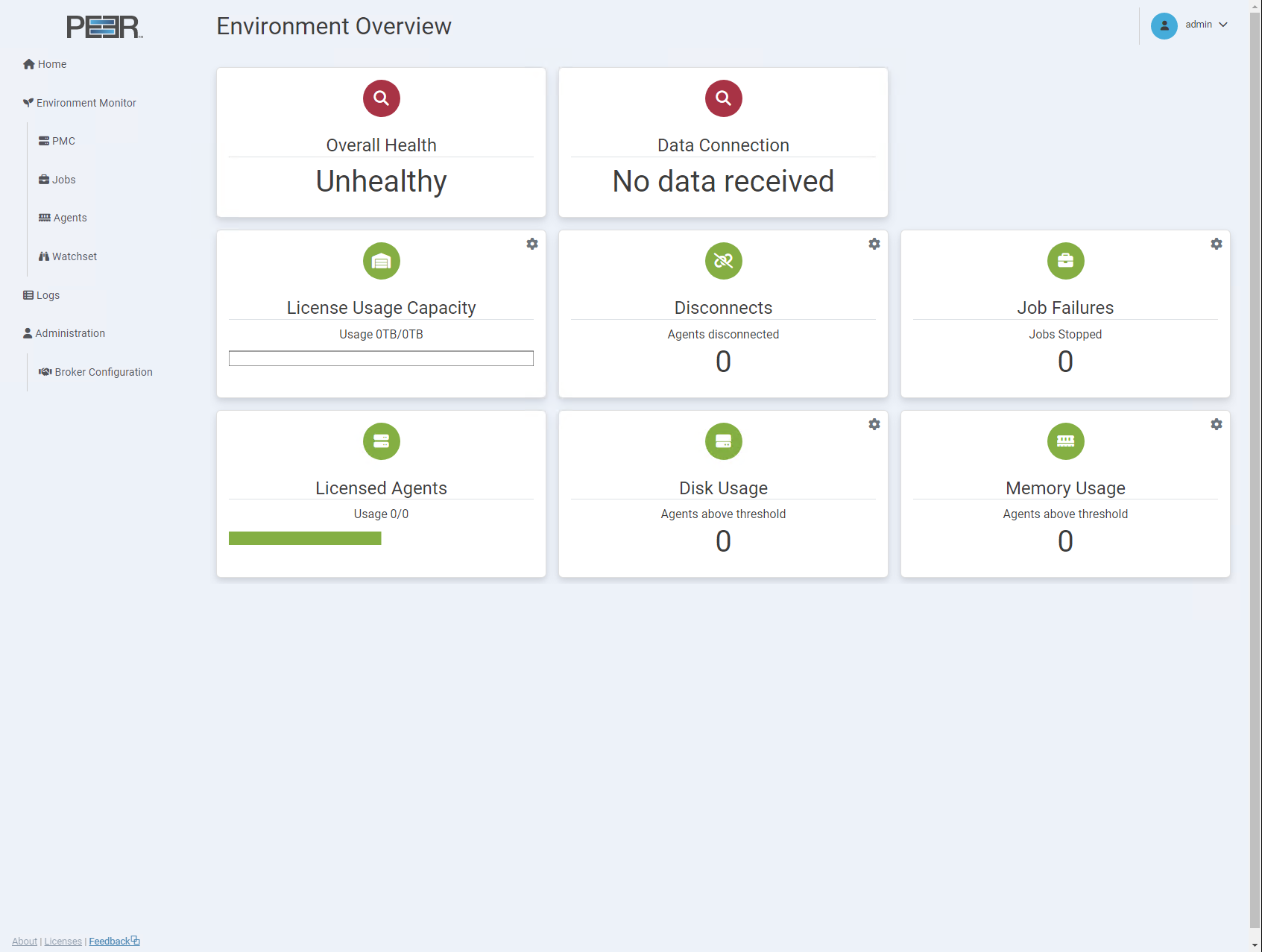Screen dimensions: 1262x952
Task: Open settings gear on License Usage Capacity tile
Action: [x=531, y=244]
